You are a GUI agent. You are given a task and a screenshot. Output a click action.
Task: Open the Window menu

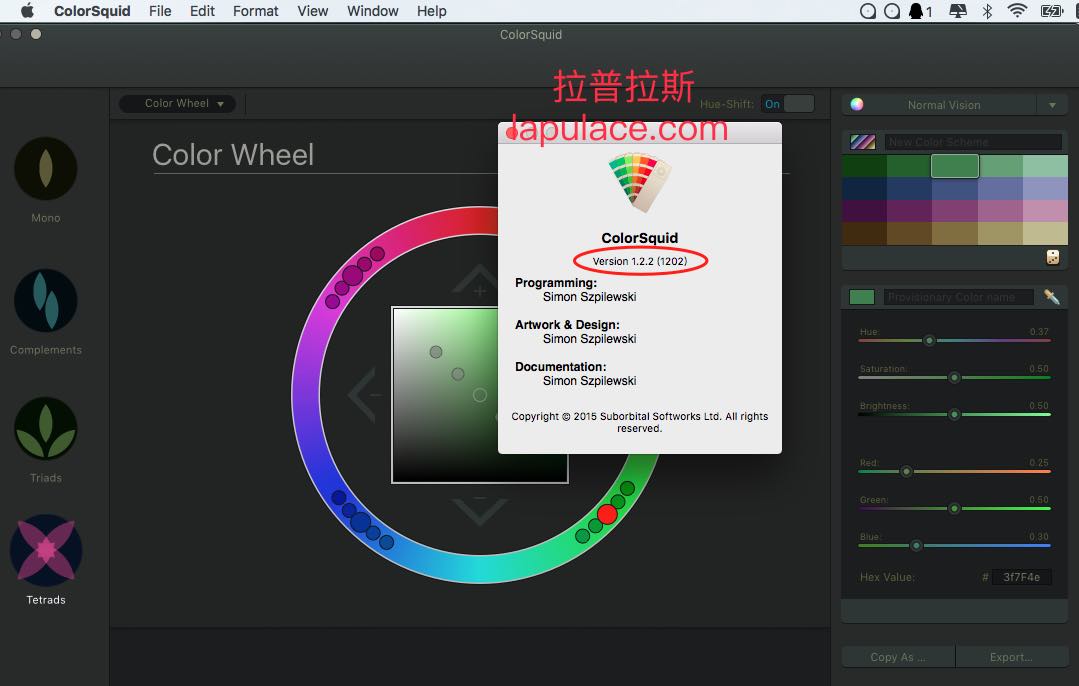[x=372, y=11]
